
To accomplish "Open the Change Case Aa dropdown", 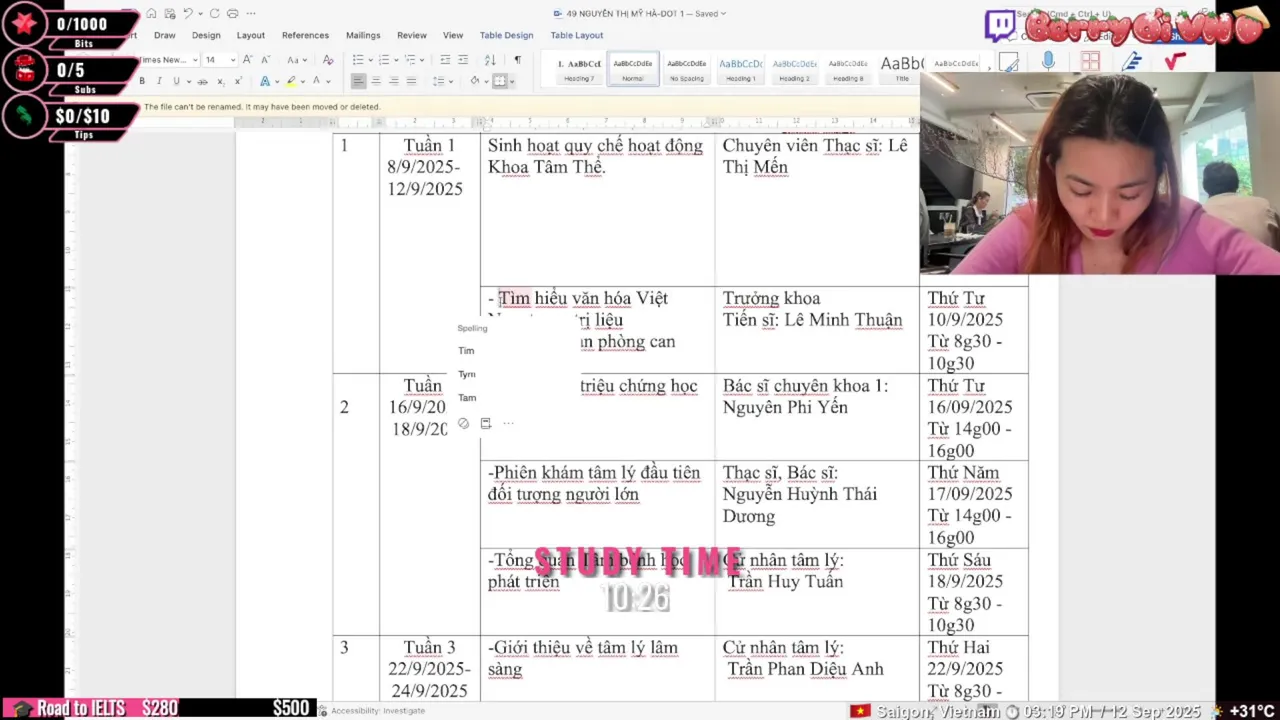I will (x=296, y=60).
